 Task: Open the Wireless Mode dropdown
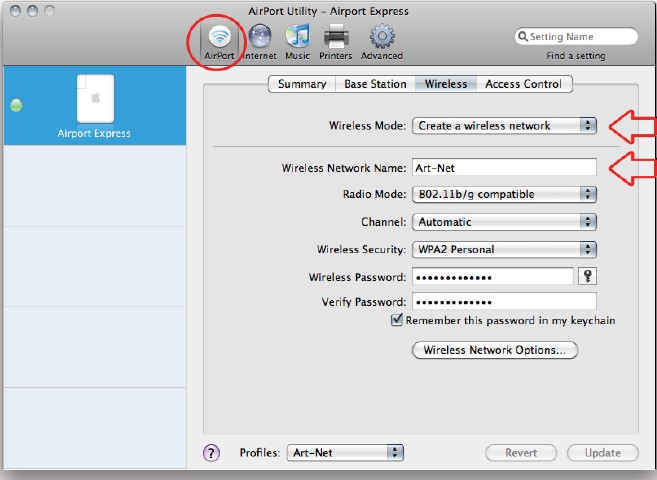(x=504, y=126)
